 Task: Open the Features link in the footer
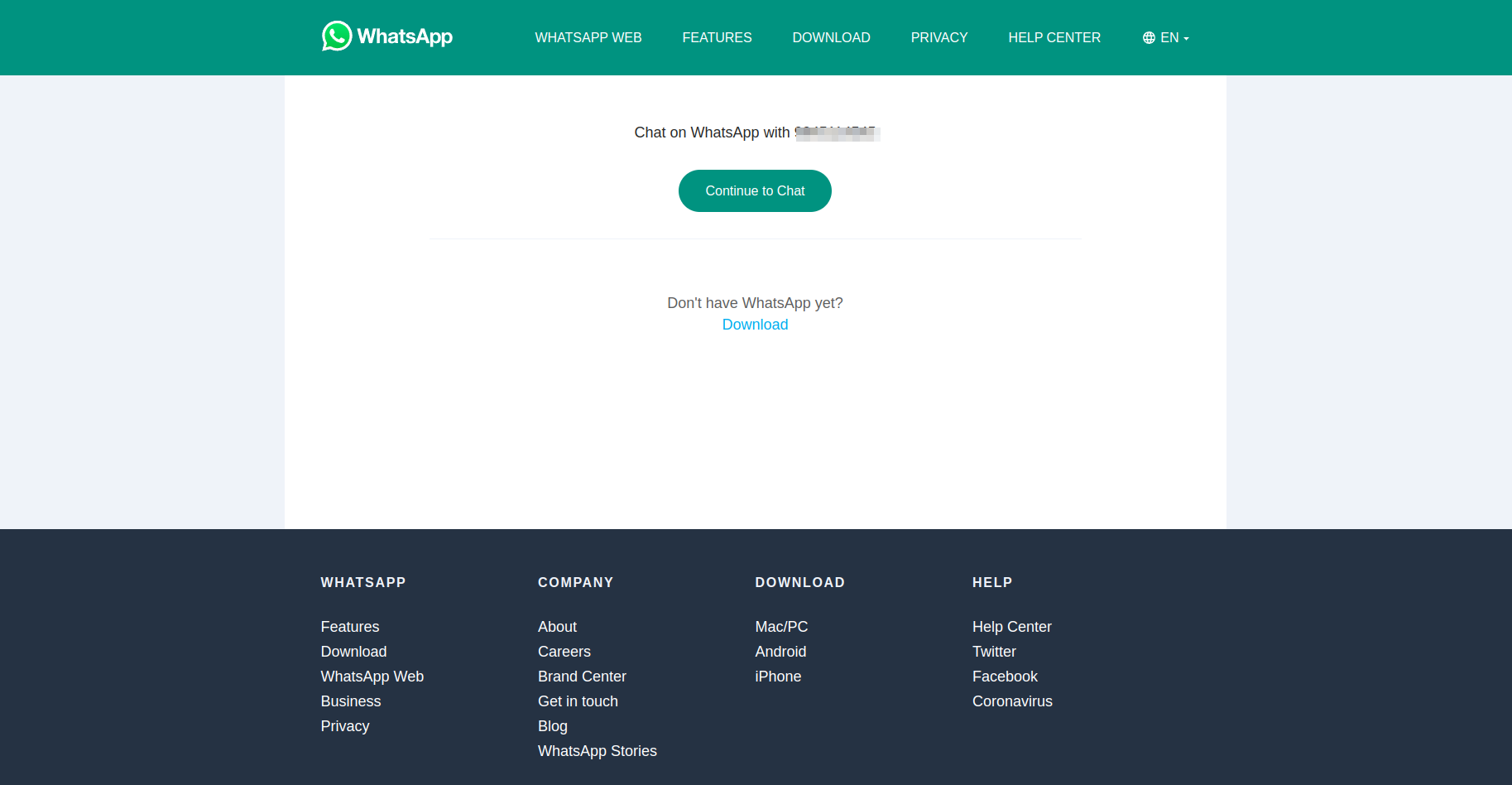pyautogui.click(x=350, y=627)
